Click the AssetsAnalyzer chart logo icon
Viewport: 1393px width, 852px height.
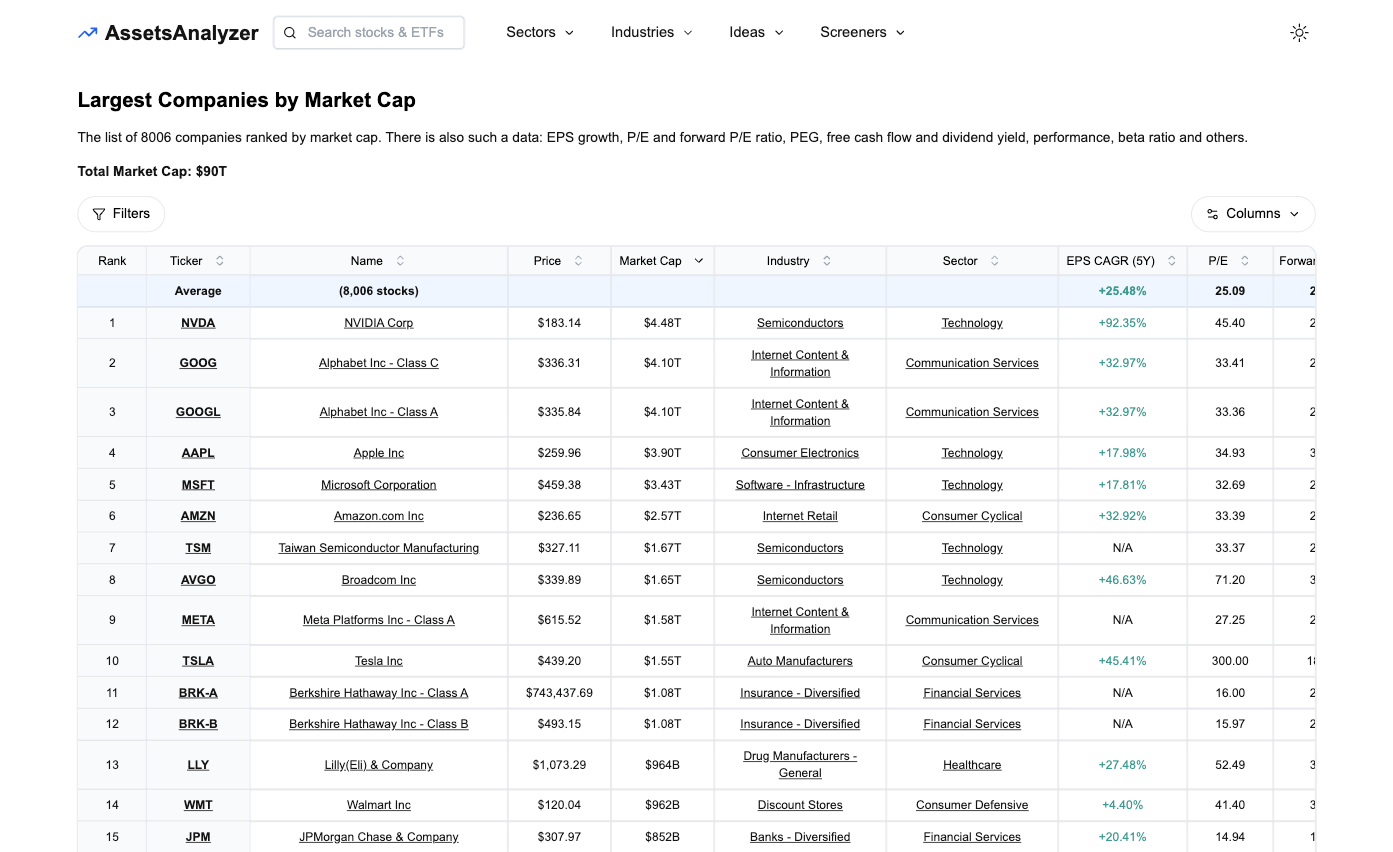pos(87,32)
